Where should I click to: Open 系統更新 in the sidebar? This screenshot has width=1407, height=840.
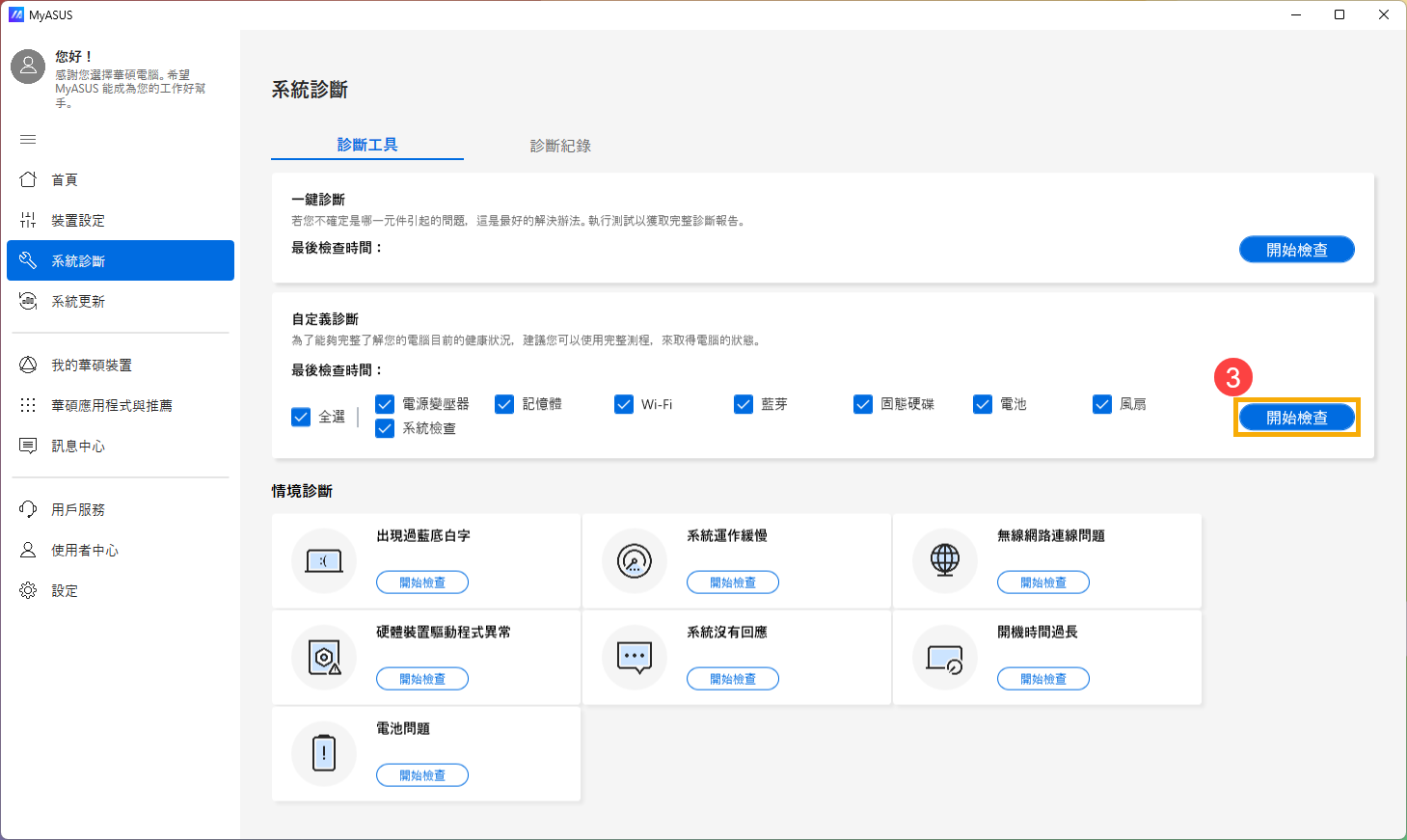[121, 301]
